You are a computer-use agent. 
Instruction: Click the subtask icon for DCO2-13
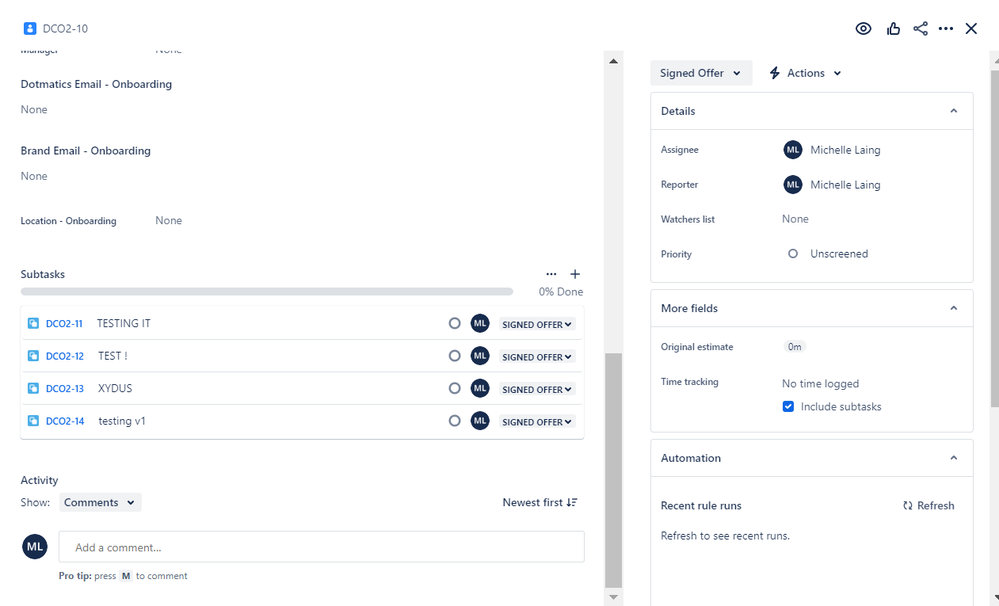point(33,389)
